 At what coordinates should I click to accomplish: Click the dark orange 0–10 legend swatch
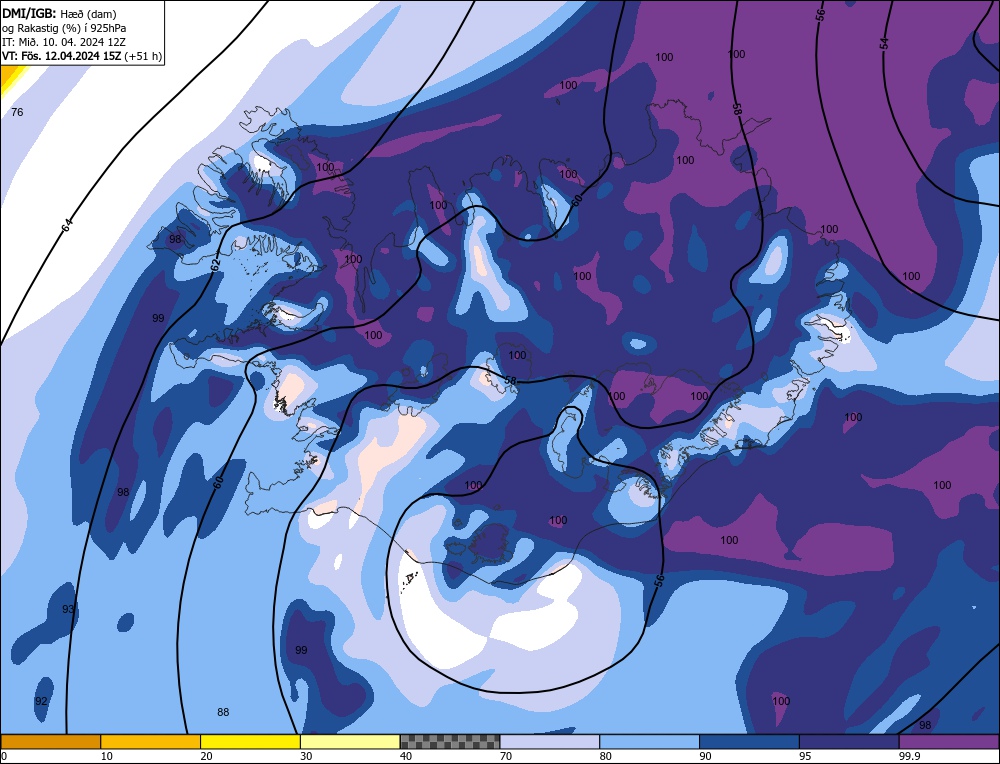pos(50,741)
